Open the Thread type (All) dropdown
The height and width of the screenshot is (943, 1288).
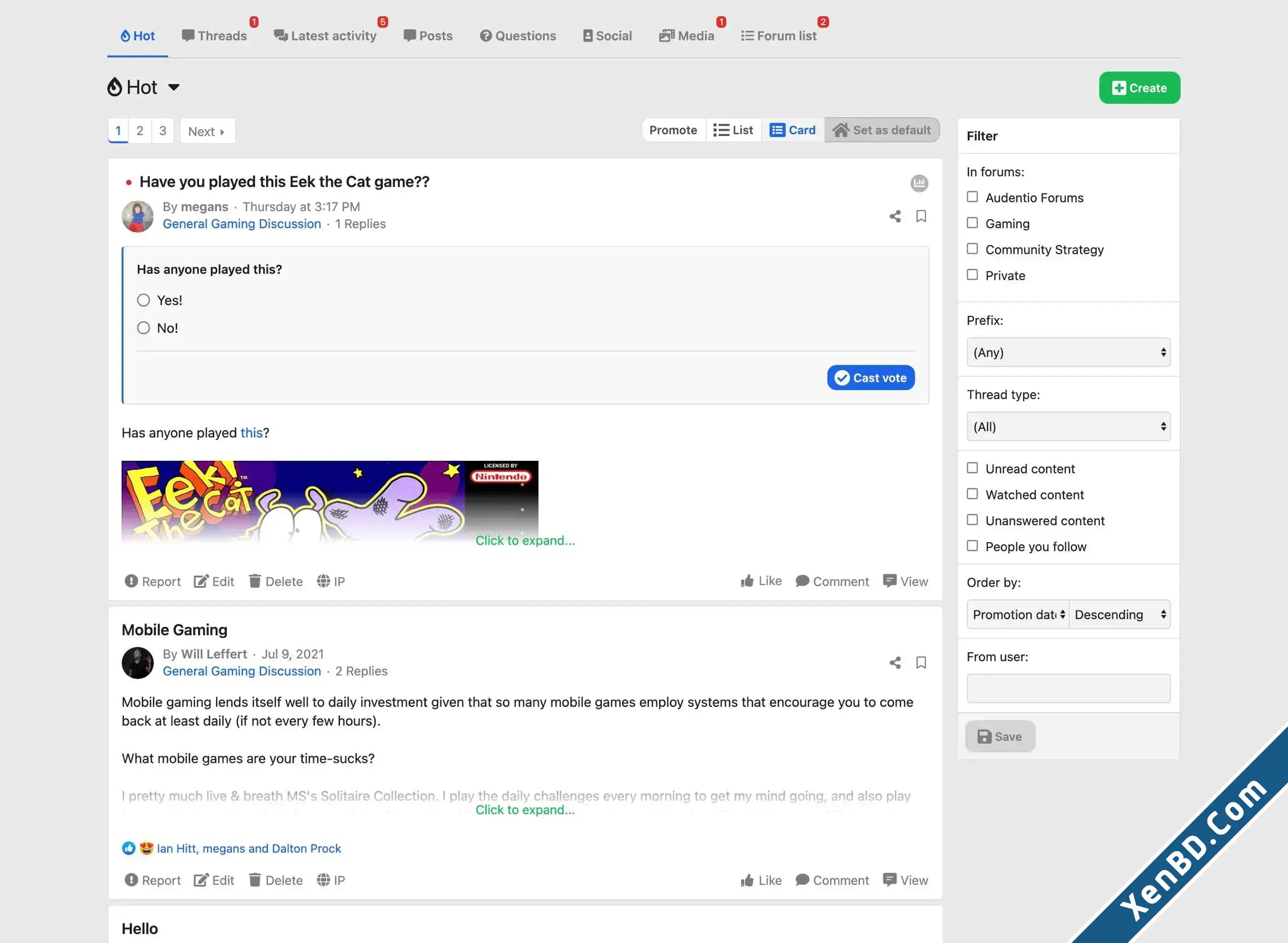(1068, 426)
